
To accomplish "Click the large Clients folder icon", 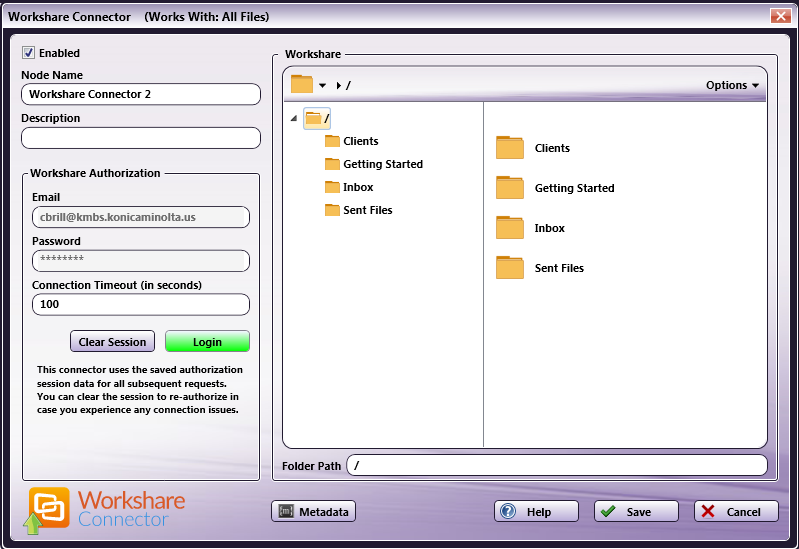I will 510,148.
